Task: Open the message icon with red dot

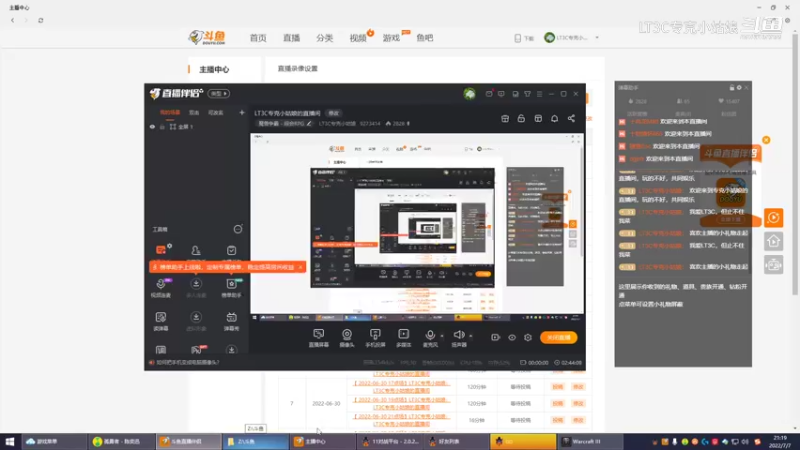Action: [489, 94]
